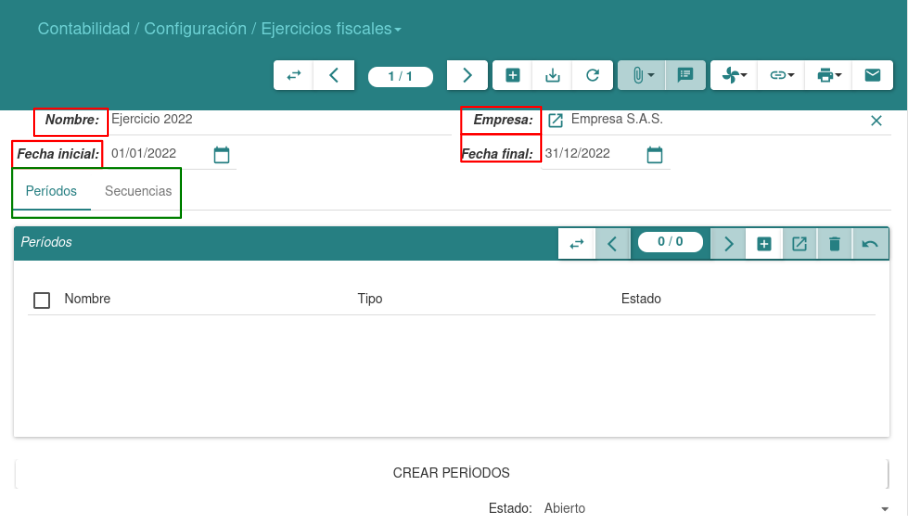
Task: Open selected period in Períodos list
Action: coord(799,244)
